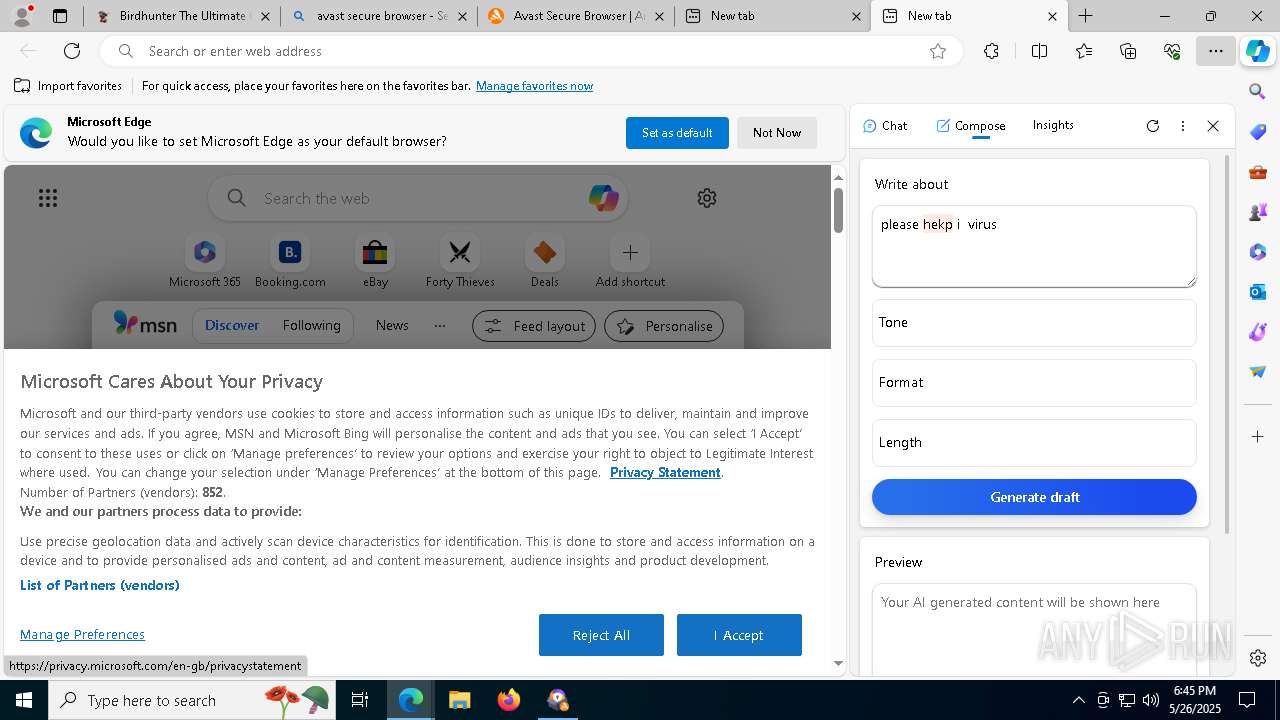Open sidebar Outlook icon
The width and height of the screenshot is (1280, 720).
pos(1258,292)
